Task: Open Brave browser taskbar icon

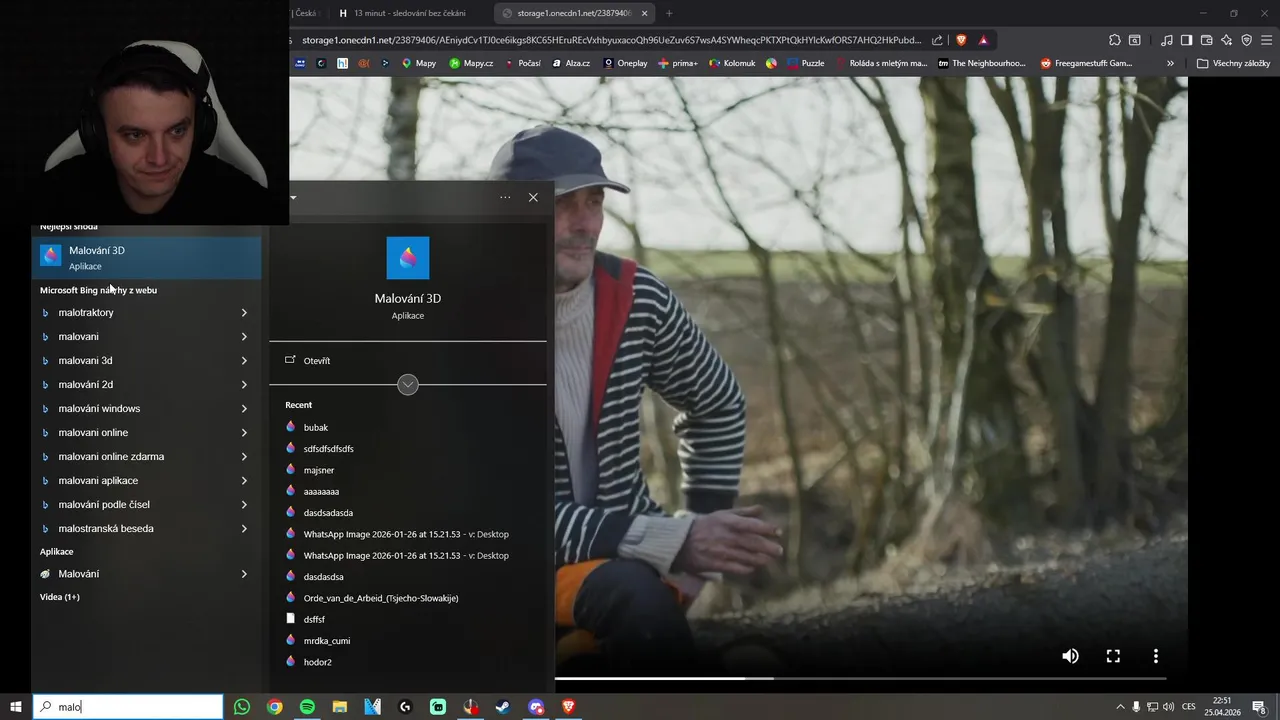Action: point(569,707)
